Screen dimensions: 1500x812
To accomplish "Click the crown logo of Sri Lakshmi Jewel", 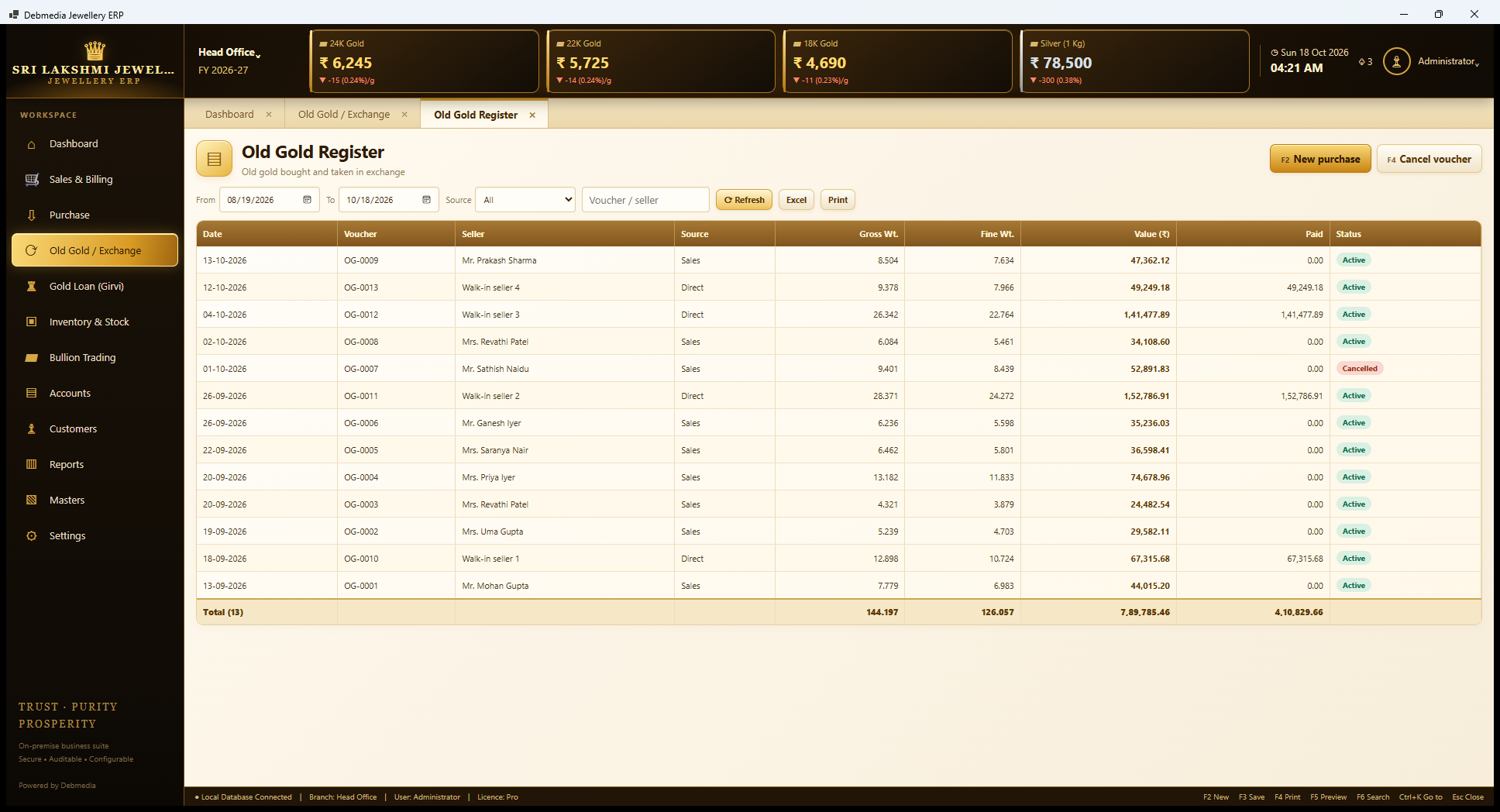I will coord(95,51).
